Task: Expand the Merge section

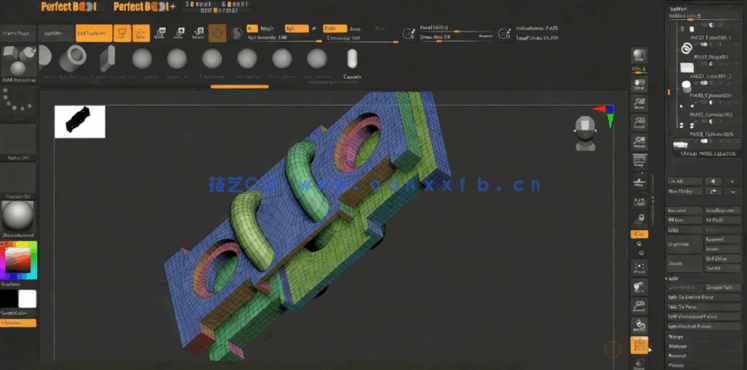Action: (x=675, y=337)
